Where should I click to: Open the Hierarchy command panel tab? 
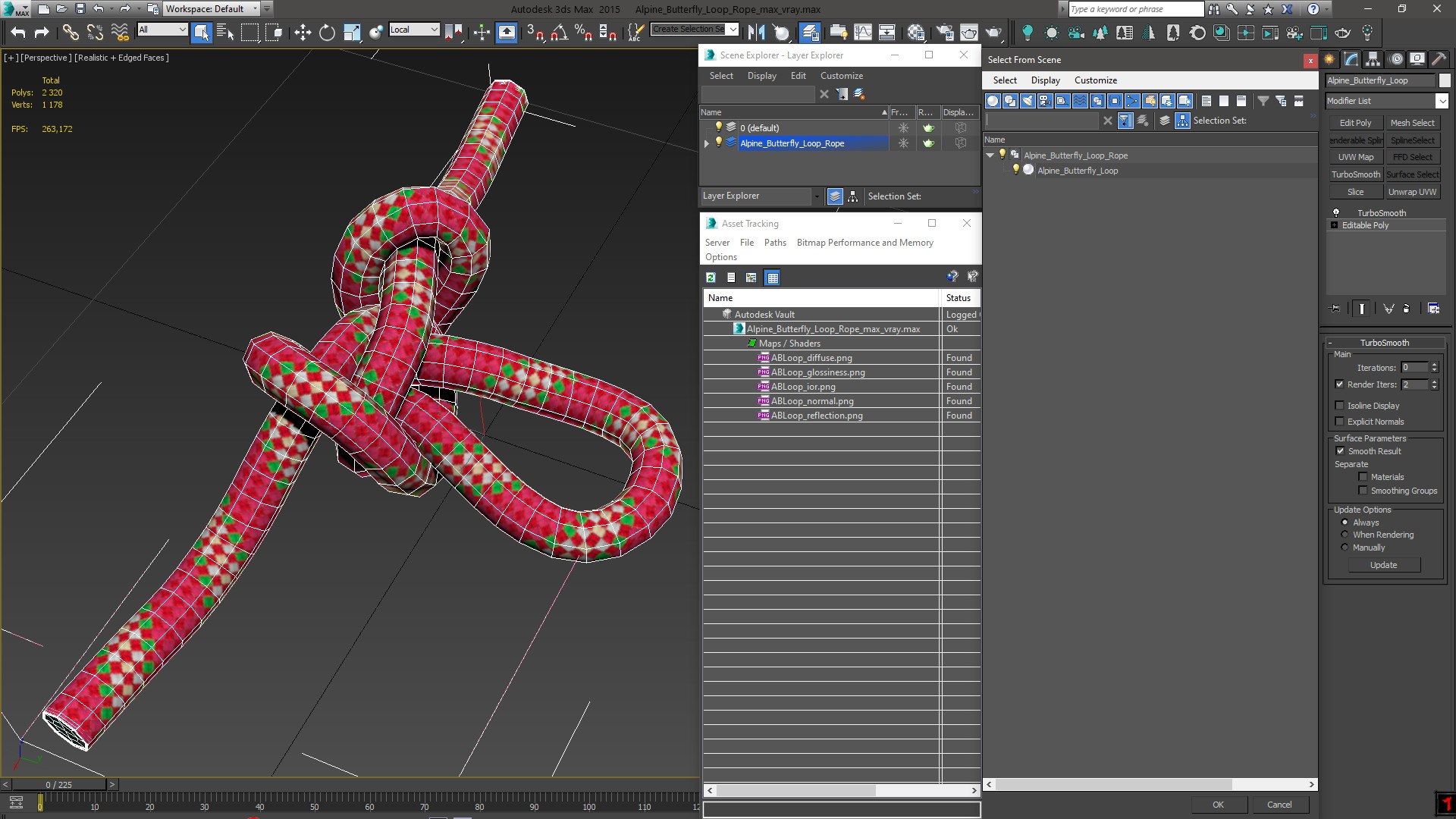1373,59
